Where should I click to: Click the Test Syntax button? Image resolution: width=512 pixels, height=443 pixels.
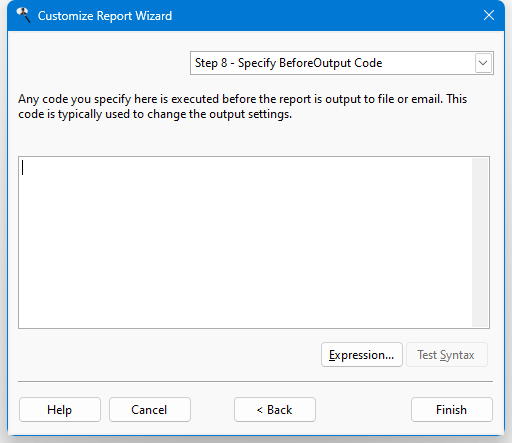pos(447,355)
